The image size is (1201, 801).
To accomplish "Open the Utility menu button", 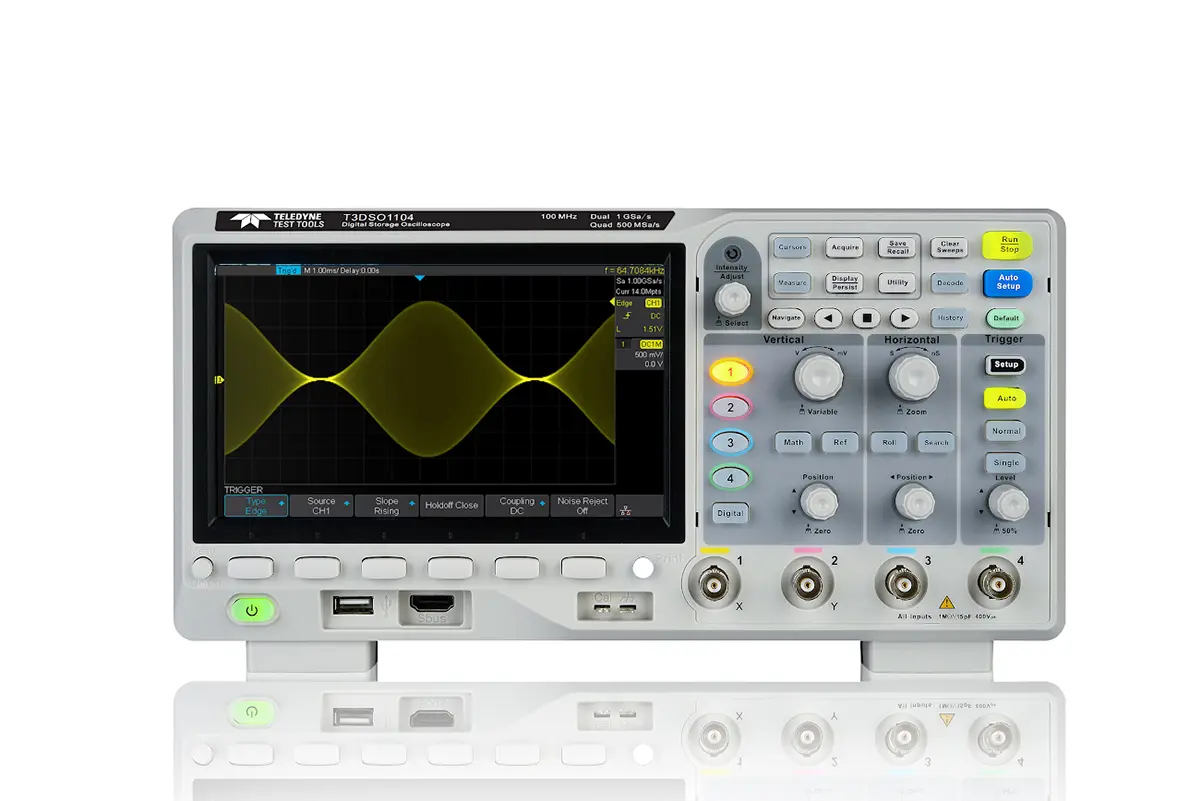I will pos(897,283).
